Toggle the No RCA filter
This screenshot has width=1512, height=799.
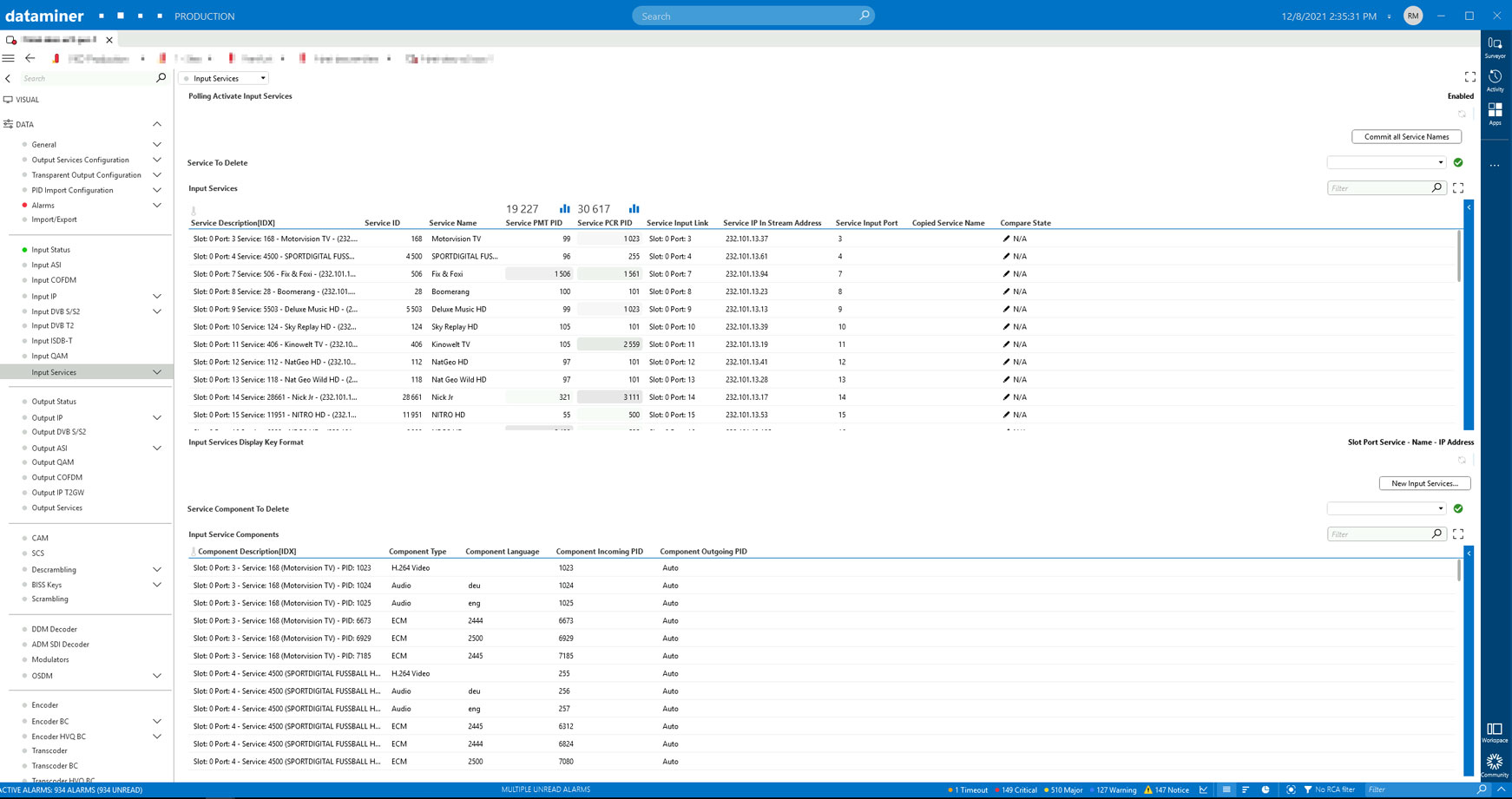pos(1329,789)
